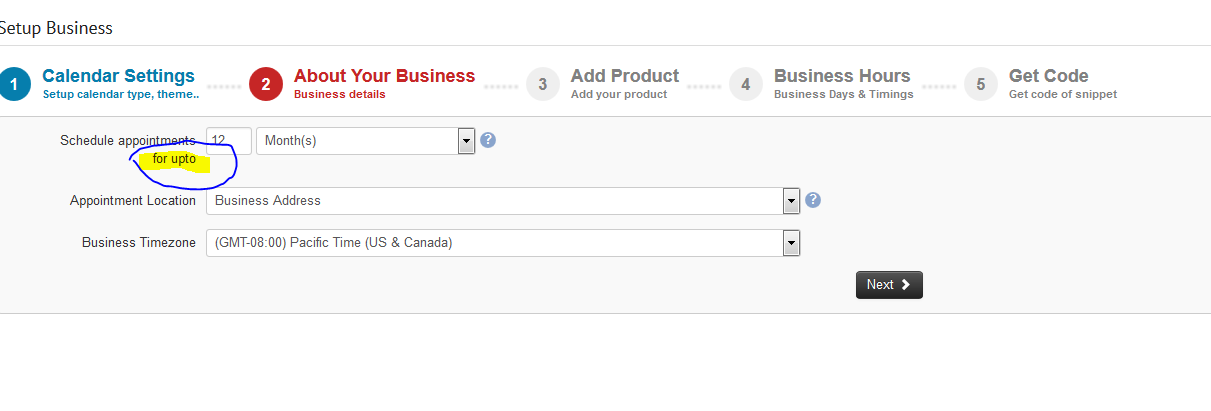
Task: Select the red step 2 circle
Action: tap(266, 84)
